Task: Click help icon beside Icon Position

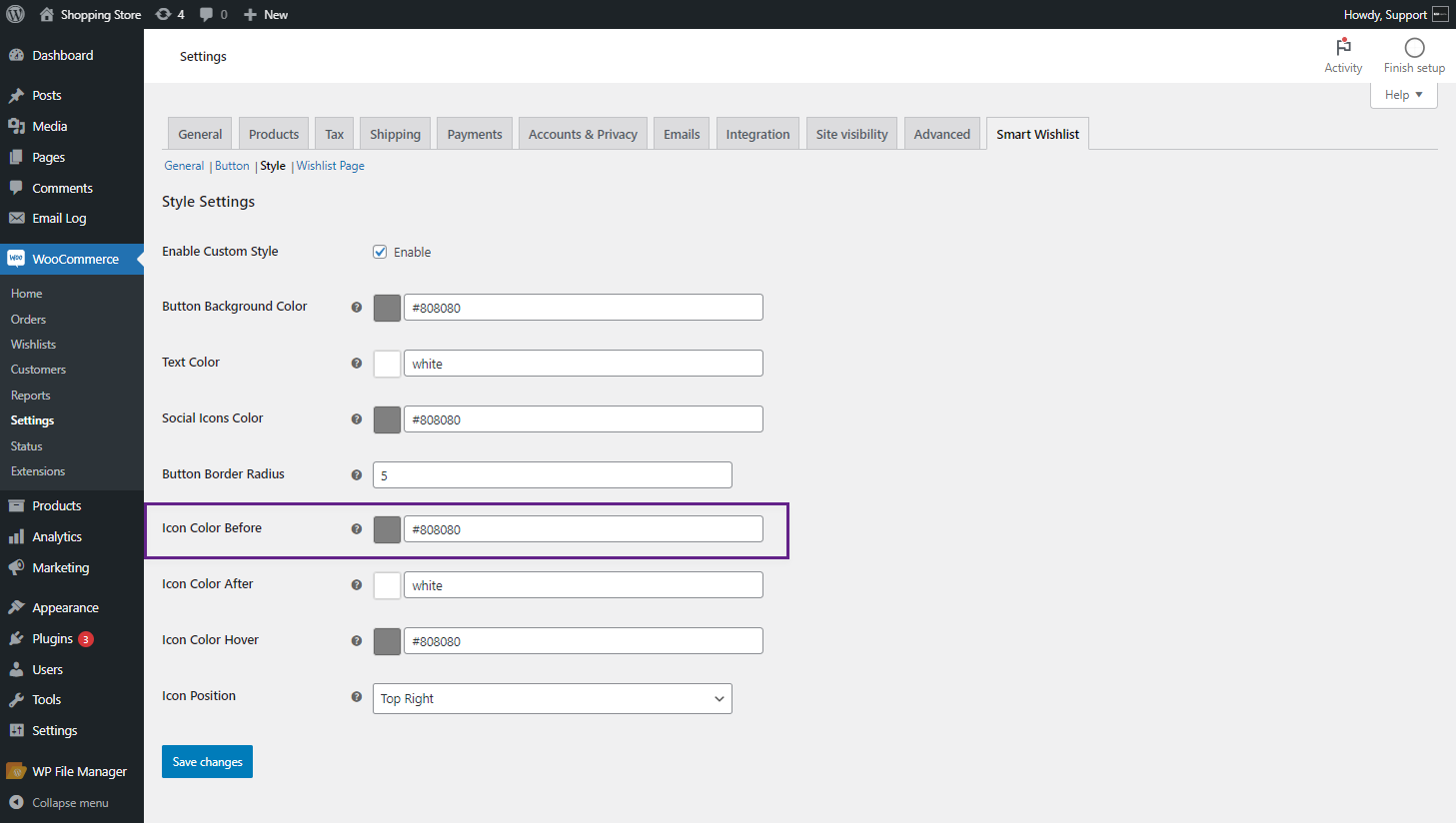Action: (357, 697)
